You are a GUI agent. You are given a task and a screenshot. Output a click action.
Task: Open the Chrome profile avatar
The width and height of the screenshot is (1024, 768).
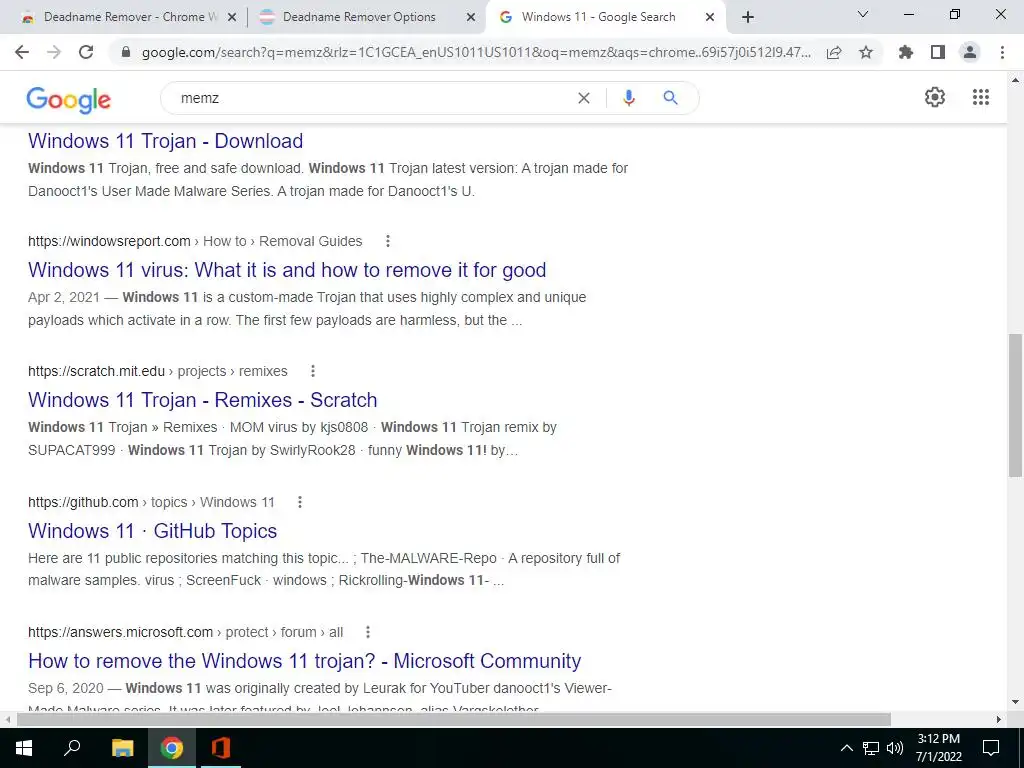(970, 52)
